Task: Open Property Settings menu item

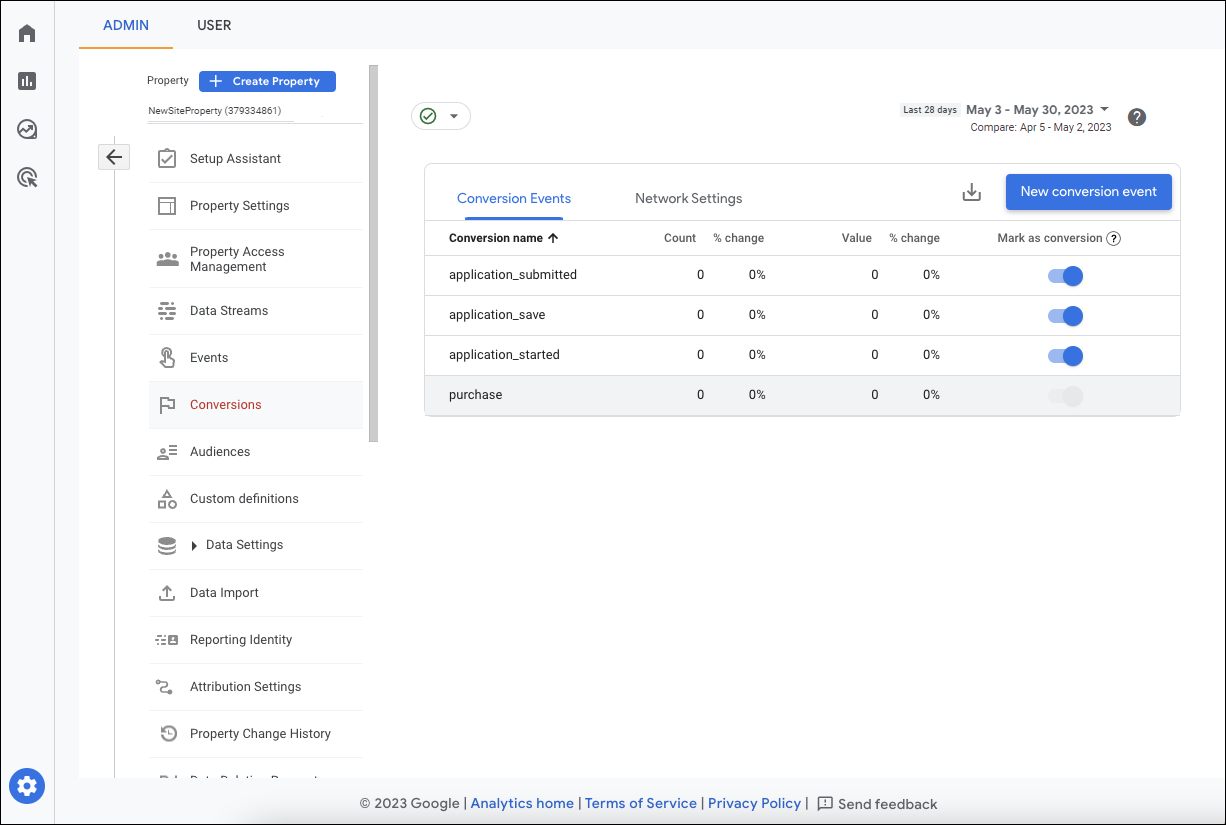Action: point(256,206)
